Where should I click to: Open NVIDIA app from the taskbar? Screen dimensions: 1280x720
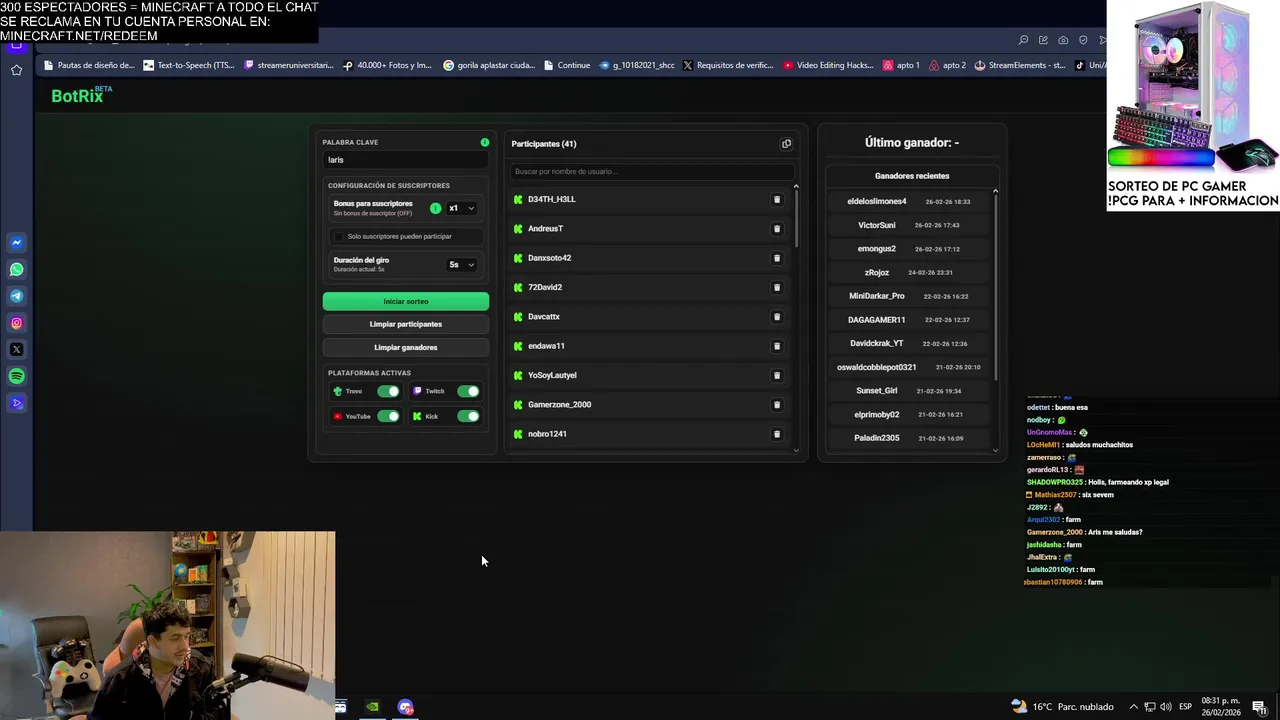[x=372, y=707]
